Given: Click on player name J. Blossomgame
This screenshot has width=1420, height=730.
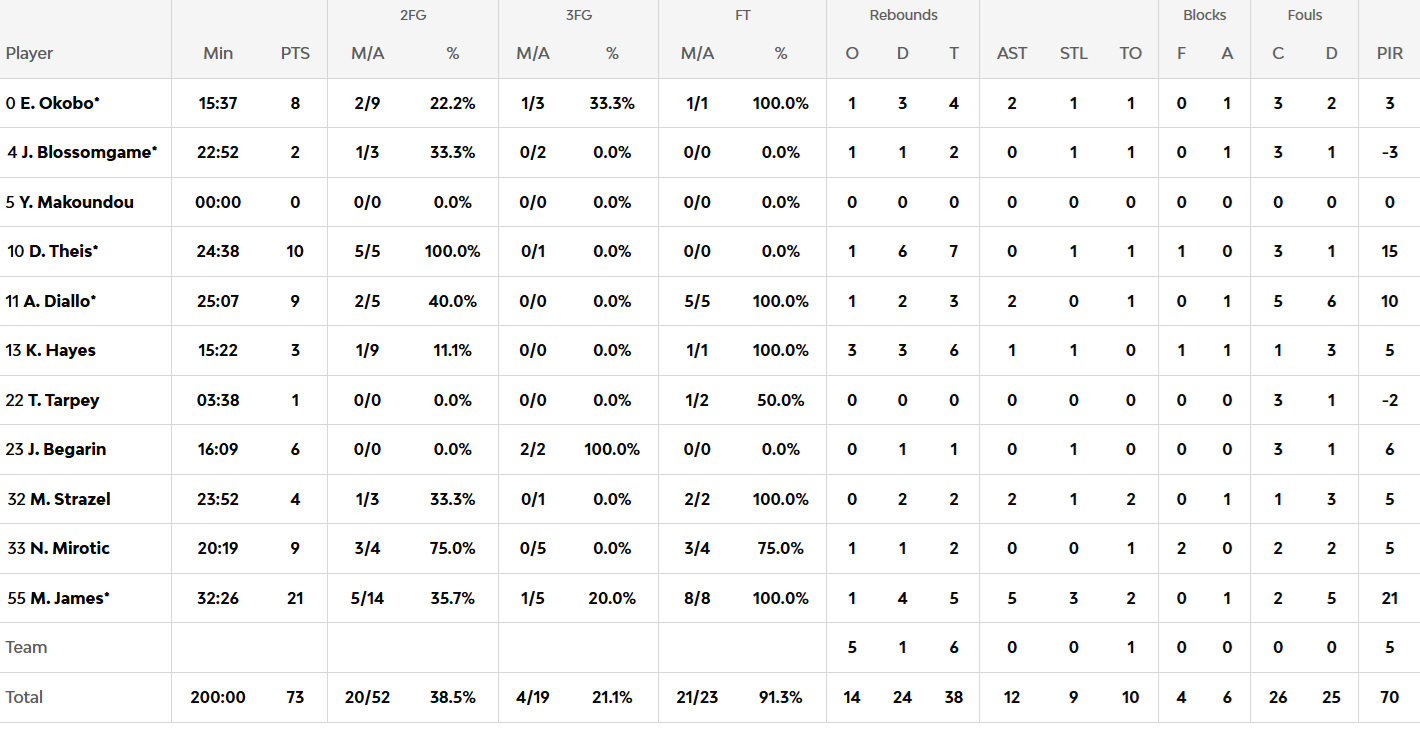Looking at the screenshot, I should (x=89, y=152).
